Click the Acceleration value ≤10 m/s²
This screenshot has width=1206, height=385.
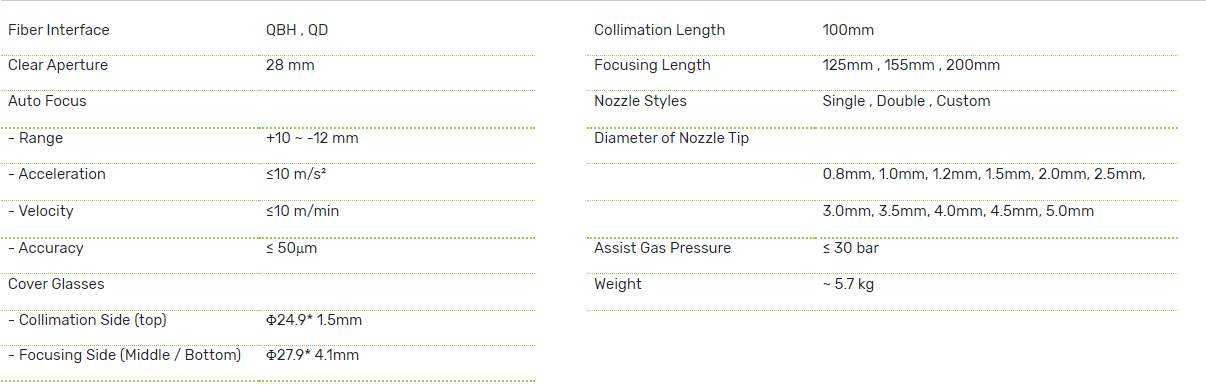coord(296,174)
